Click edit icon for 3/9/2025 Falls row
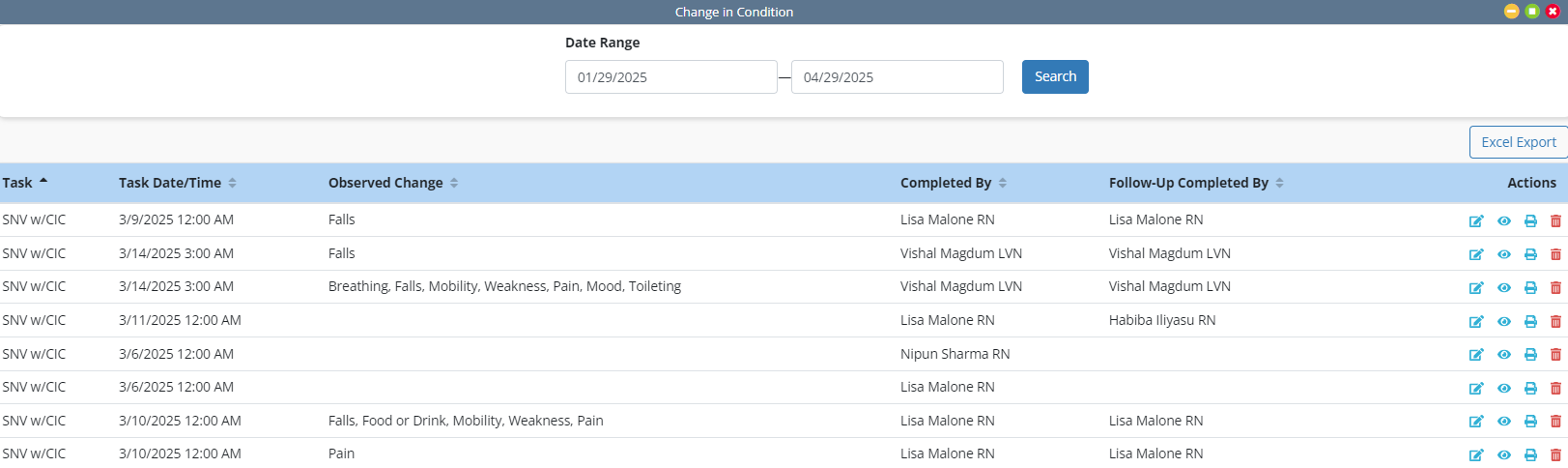 point(1475,221)
